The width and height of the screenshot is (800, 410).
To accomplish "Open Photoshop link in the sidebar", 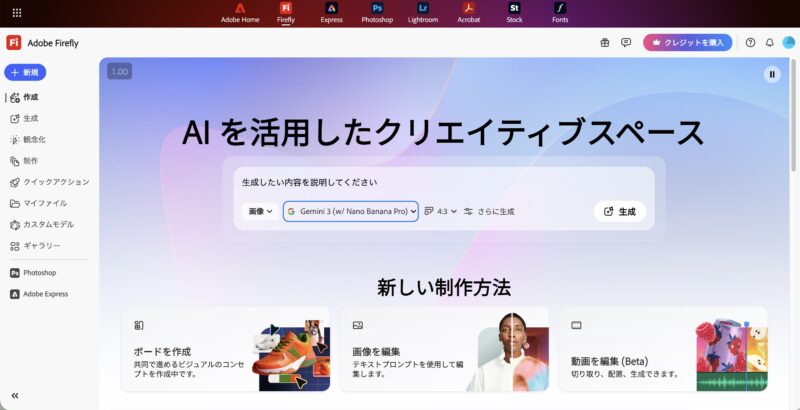I will tap(33, 273).
